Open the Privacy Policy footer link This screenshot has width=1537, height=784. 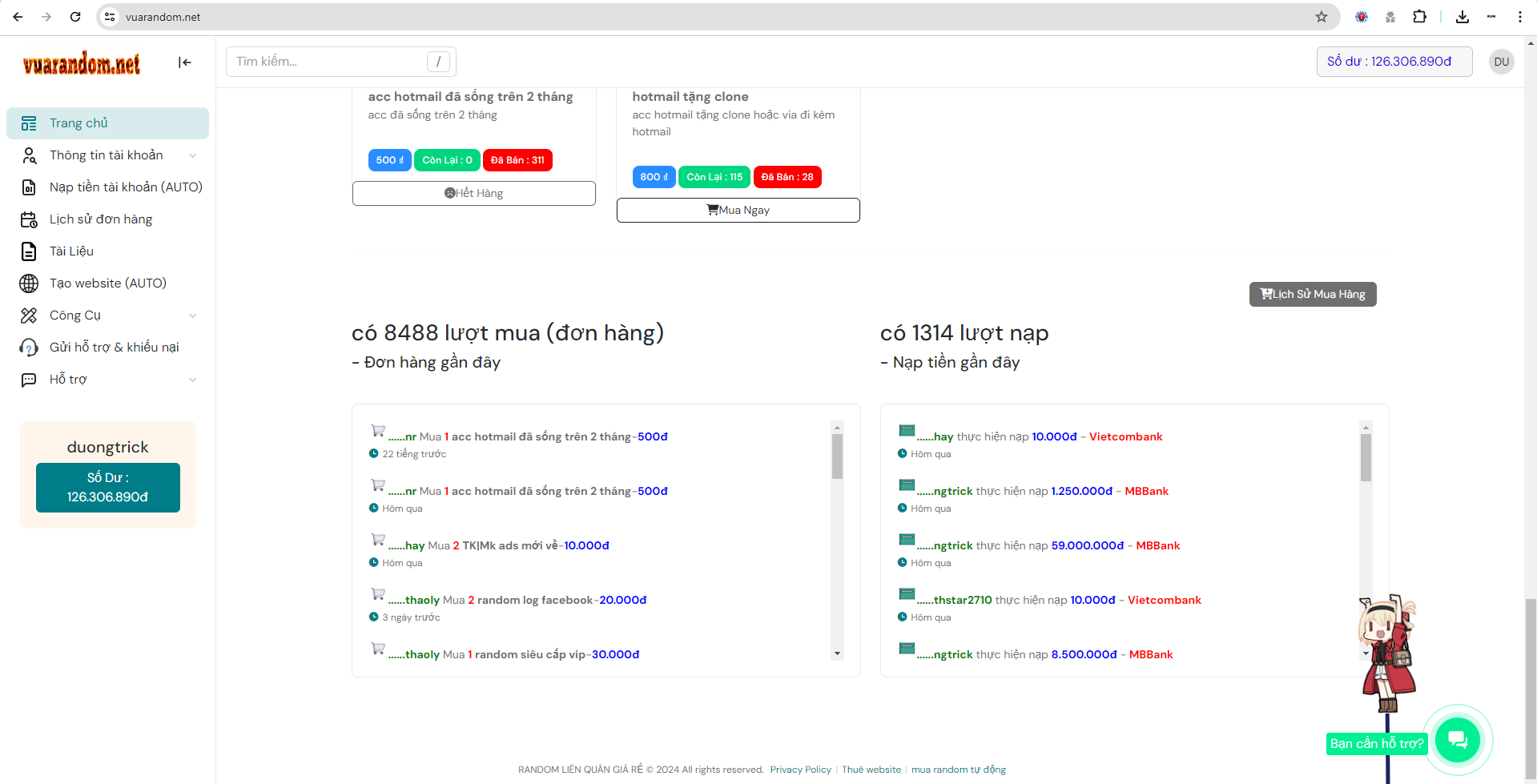[x=800, y=770]
